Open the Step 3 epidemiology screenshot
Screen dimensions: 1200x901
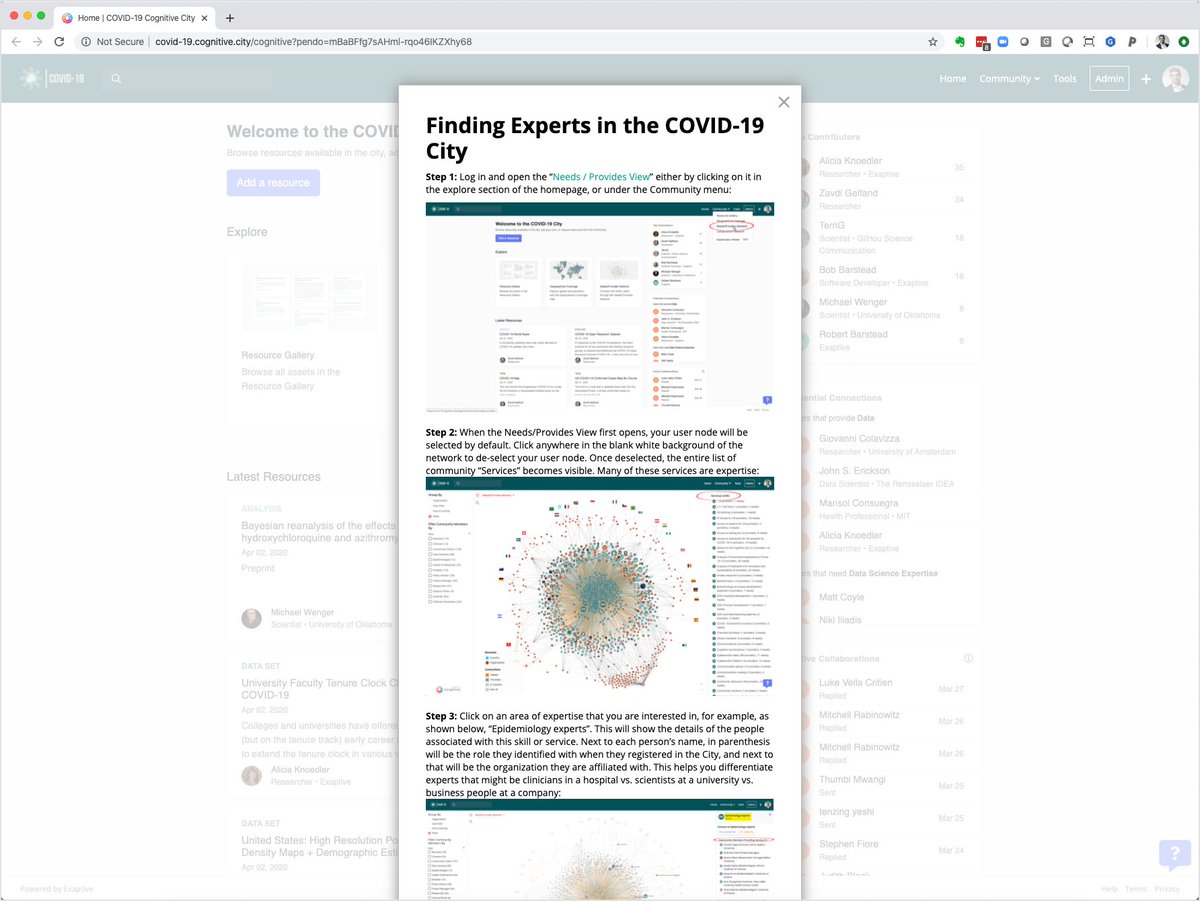pos(600,849)
